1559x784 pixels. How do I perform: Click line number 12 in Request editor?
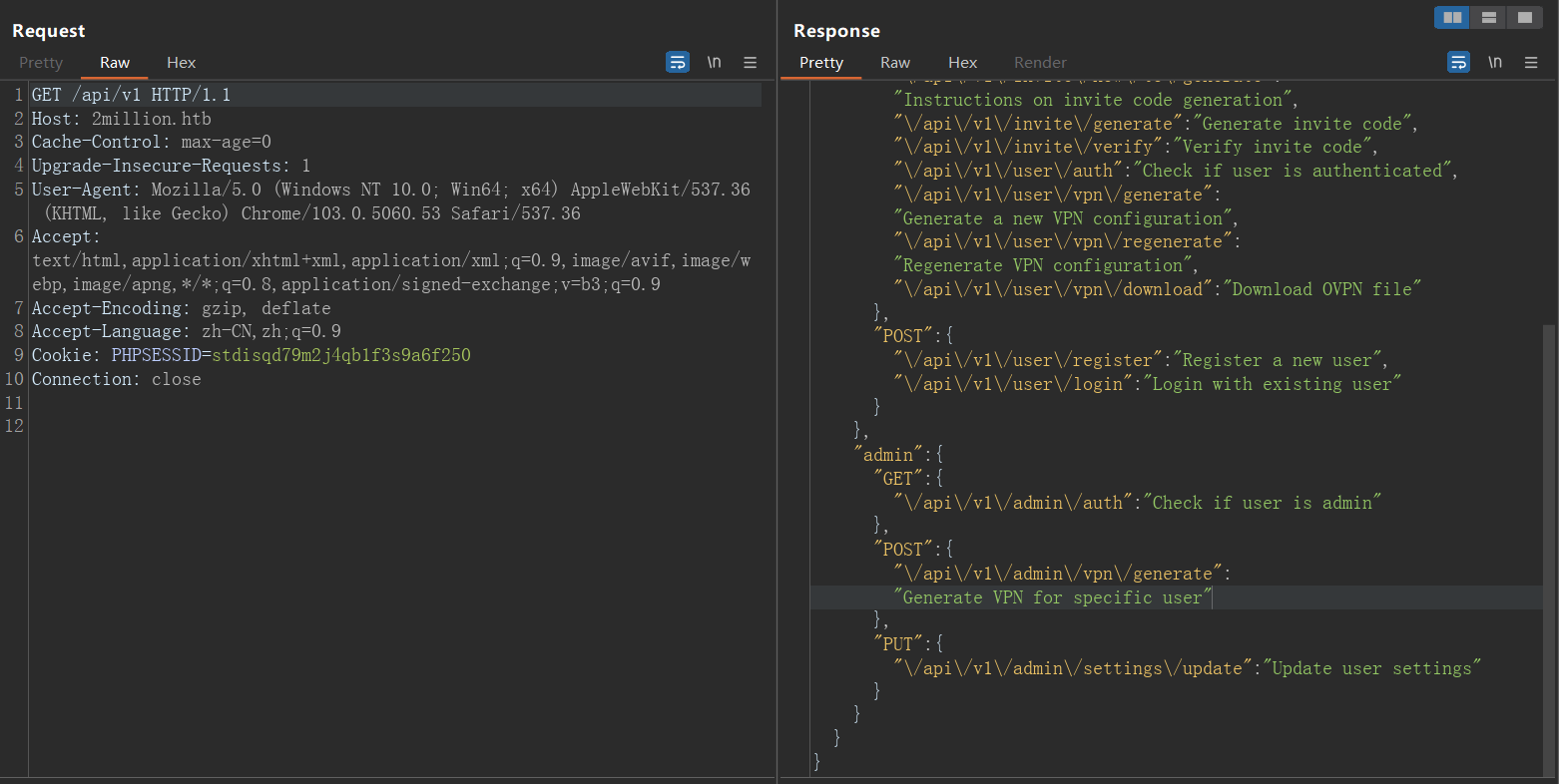pyautogui.click(x=13, y=426)
